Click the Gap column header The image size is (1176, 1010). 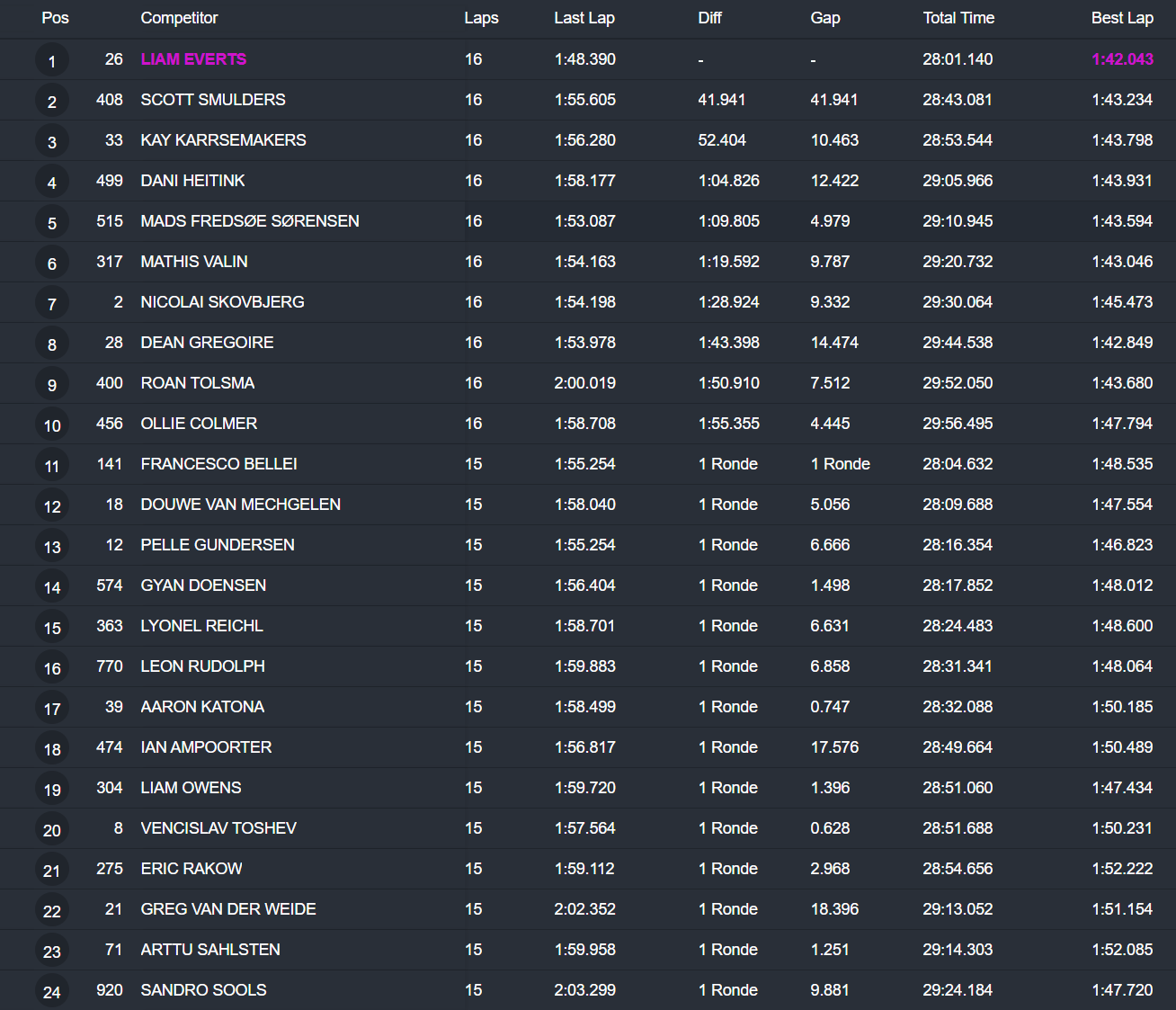click(824, 18)
